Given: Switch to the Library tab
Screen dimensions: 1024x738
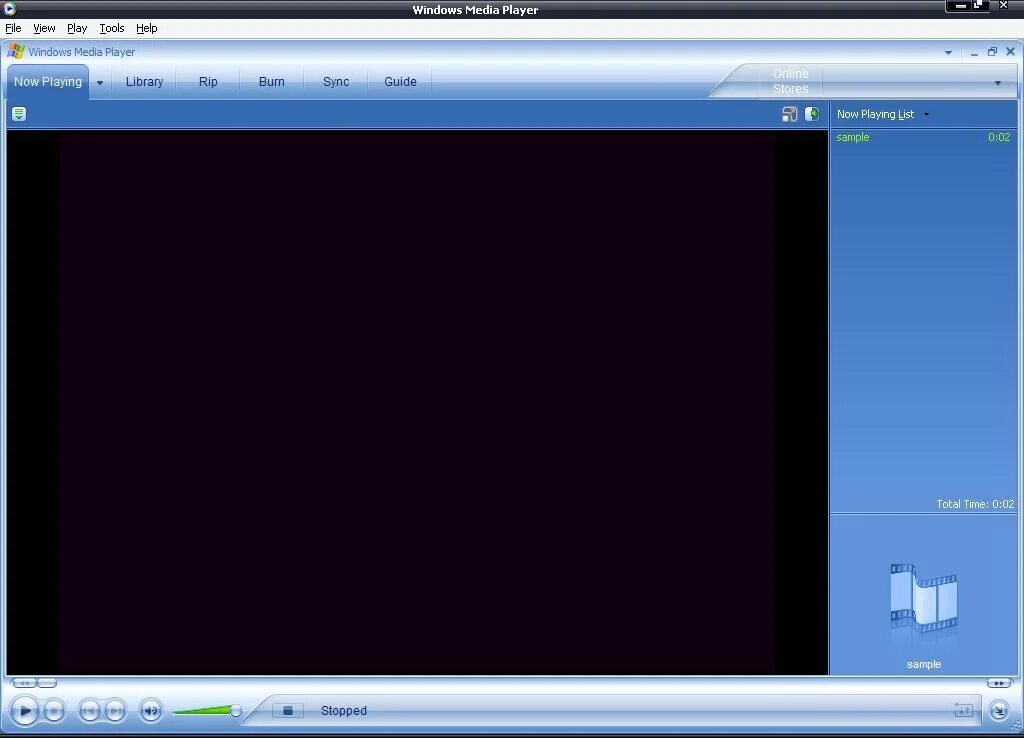Looking at the screenshot, I should click(x=144, y=82).
